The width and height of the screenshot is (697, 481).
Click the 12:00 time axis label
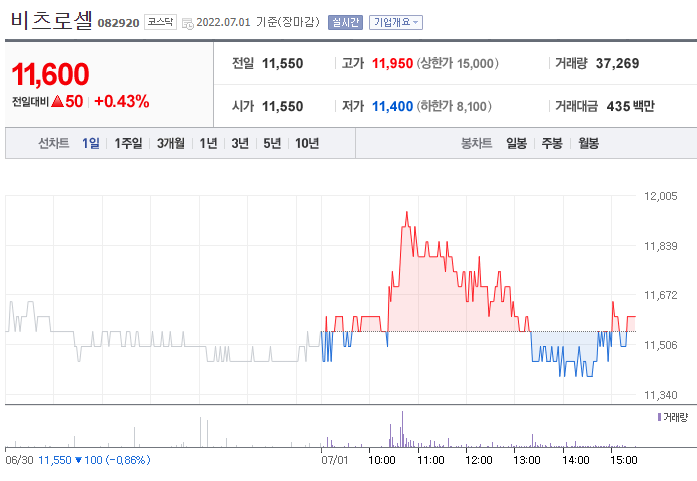(479, 460)
